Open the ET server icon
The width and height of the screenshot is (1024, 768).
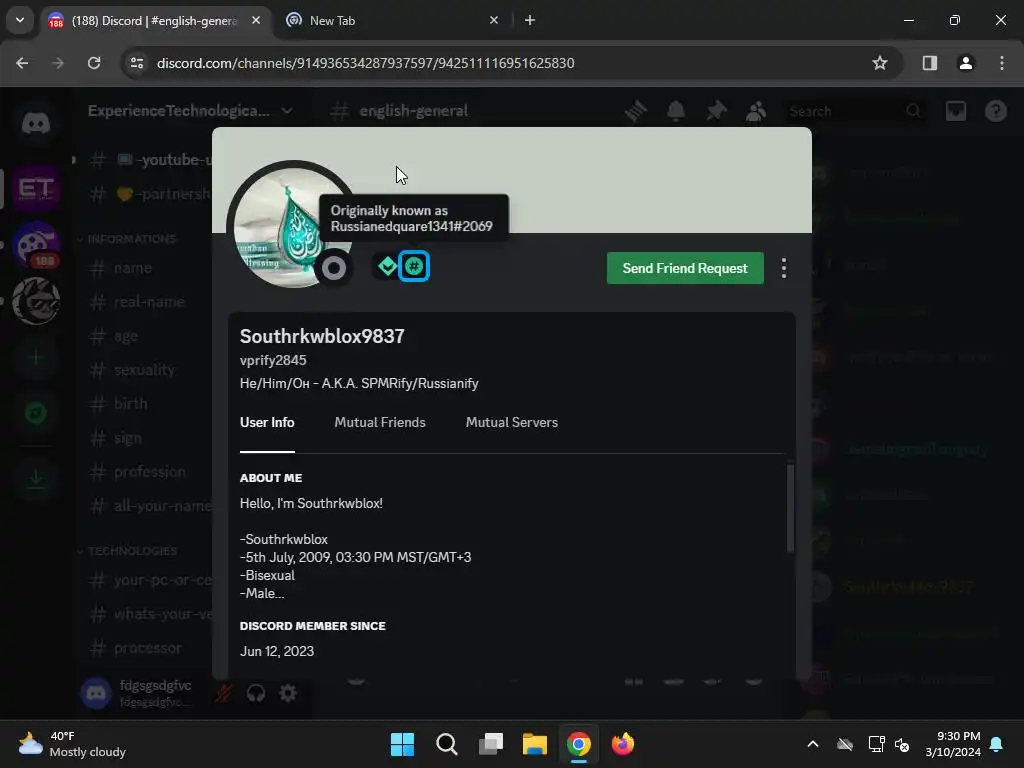[x=36, y=189]
